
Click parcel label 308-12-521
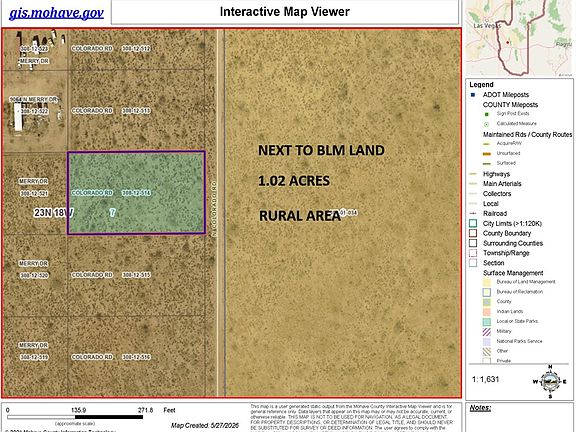(34, 193)
